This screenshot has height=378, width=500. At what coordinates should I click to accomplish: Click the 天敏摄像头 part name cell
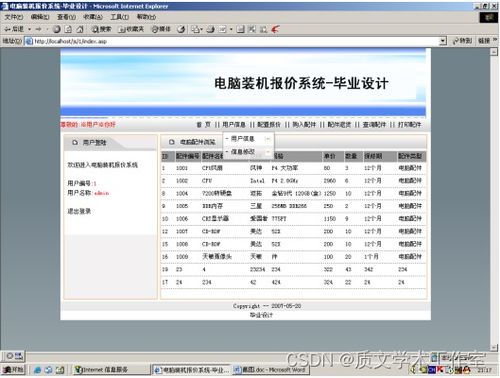[x=217, y=257]
